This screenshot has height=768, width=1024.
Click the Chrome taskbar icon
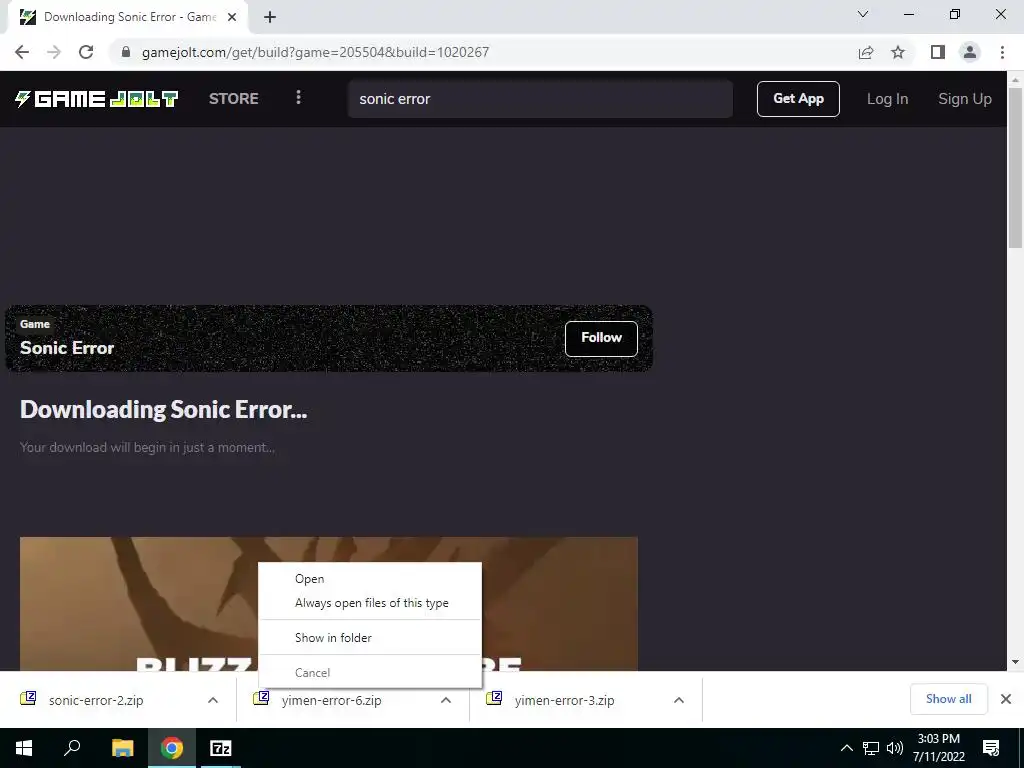click(x=172, y=748)
